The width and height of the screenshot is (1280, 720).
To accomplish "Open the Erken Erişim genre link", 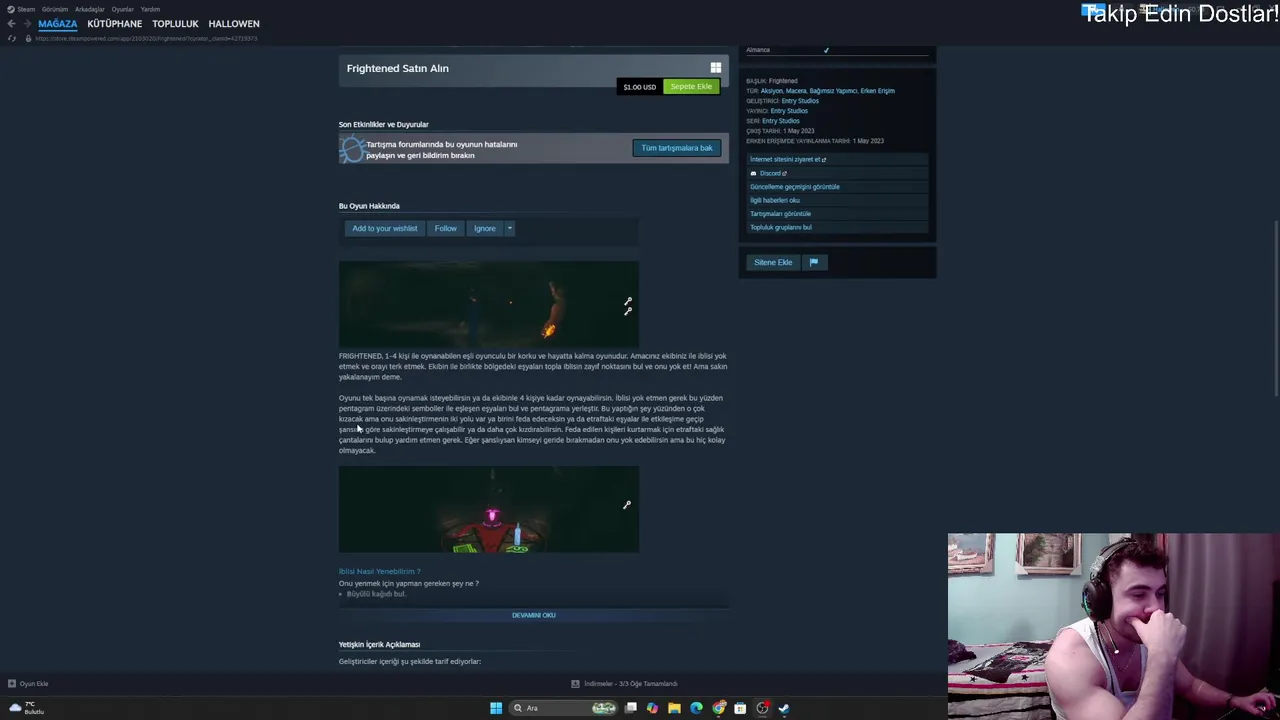I will (x=878, y=91).
